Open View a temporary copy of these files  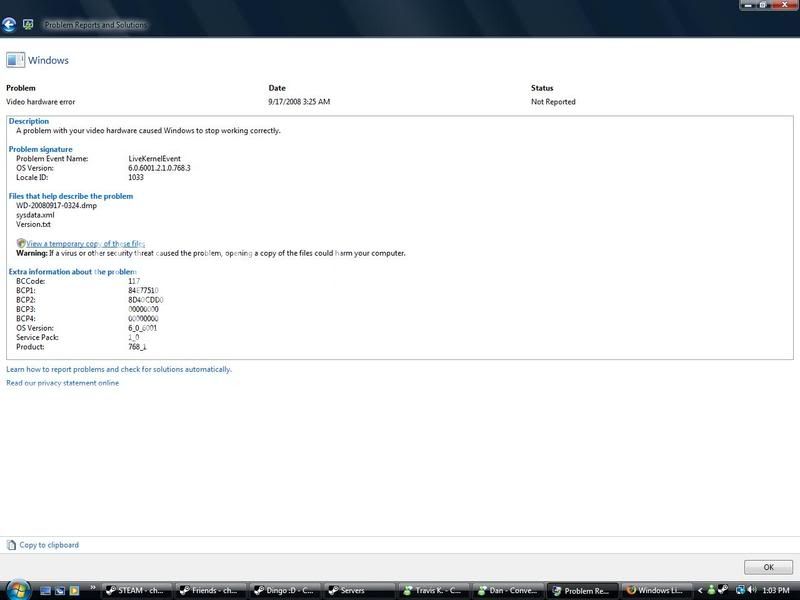click(x=86, y=243)
